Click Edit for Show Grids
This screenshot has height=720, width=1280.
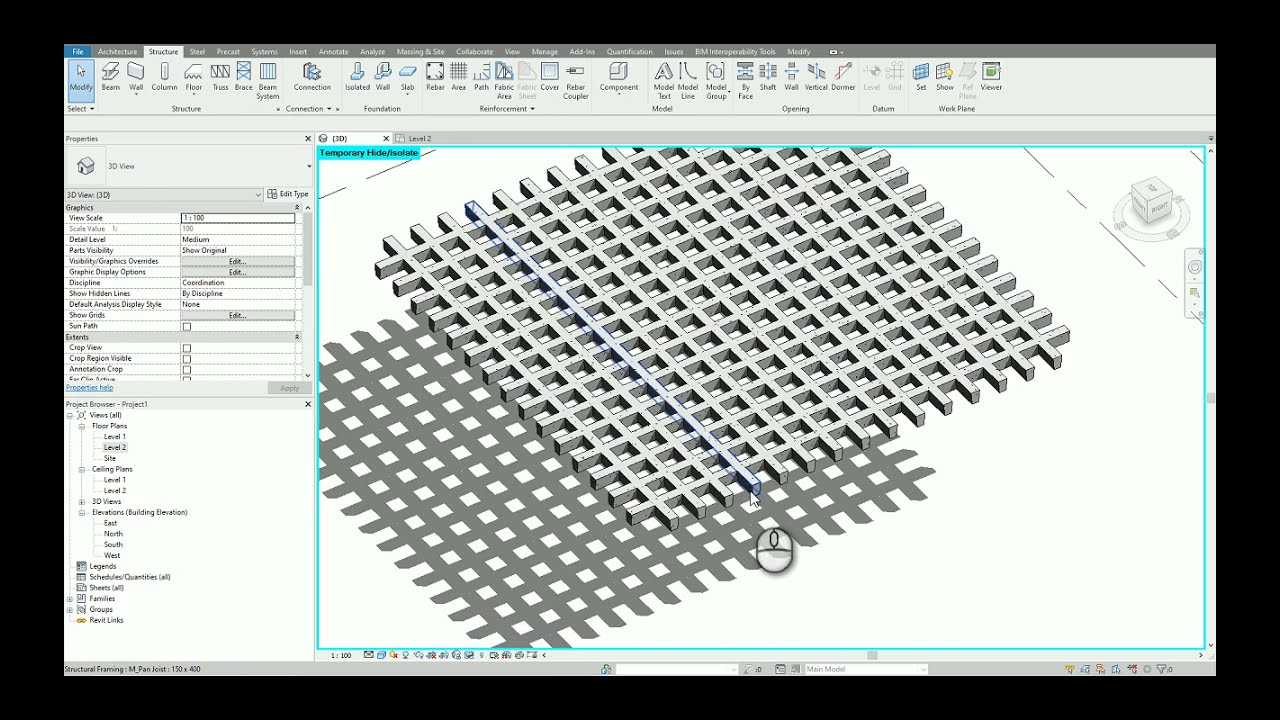[237, 315]
